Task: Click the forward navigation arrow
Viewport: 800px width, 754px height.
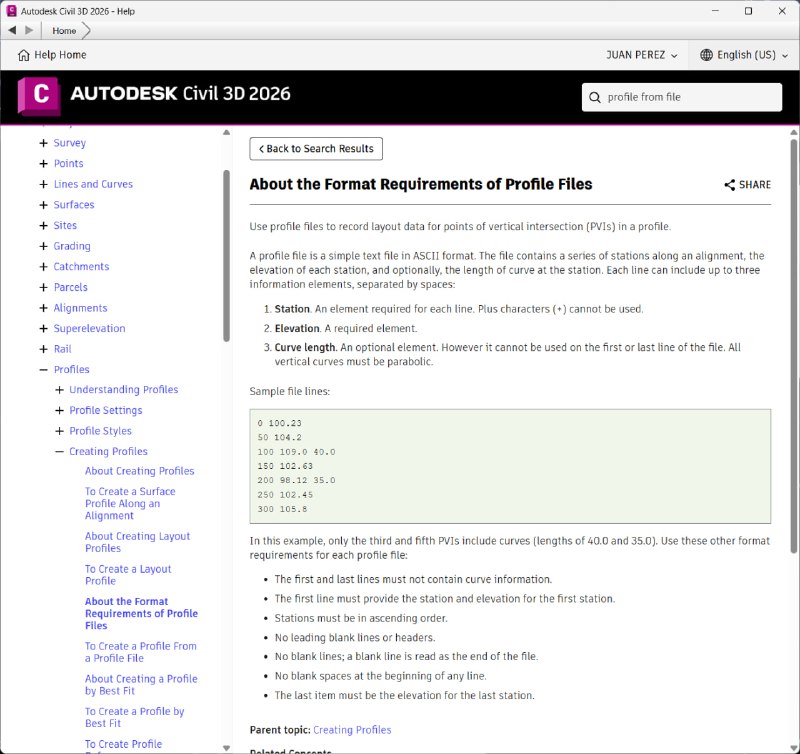Action: pyautogui.click(x=29, y=31)
